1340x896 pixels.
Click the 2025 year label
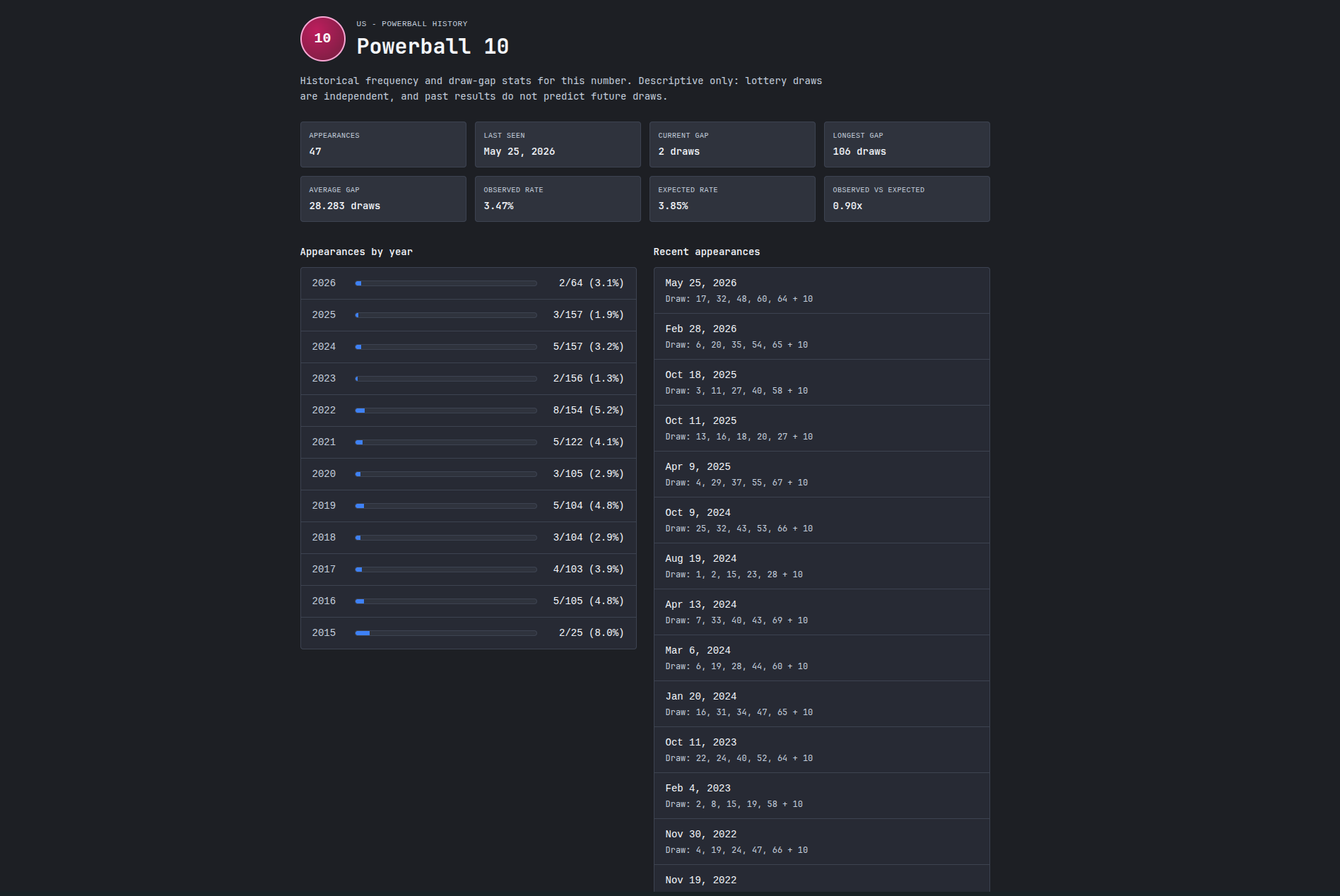pos(324,315)
